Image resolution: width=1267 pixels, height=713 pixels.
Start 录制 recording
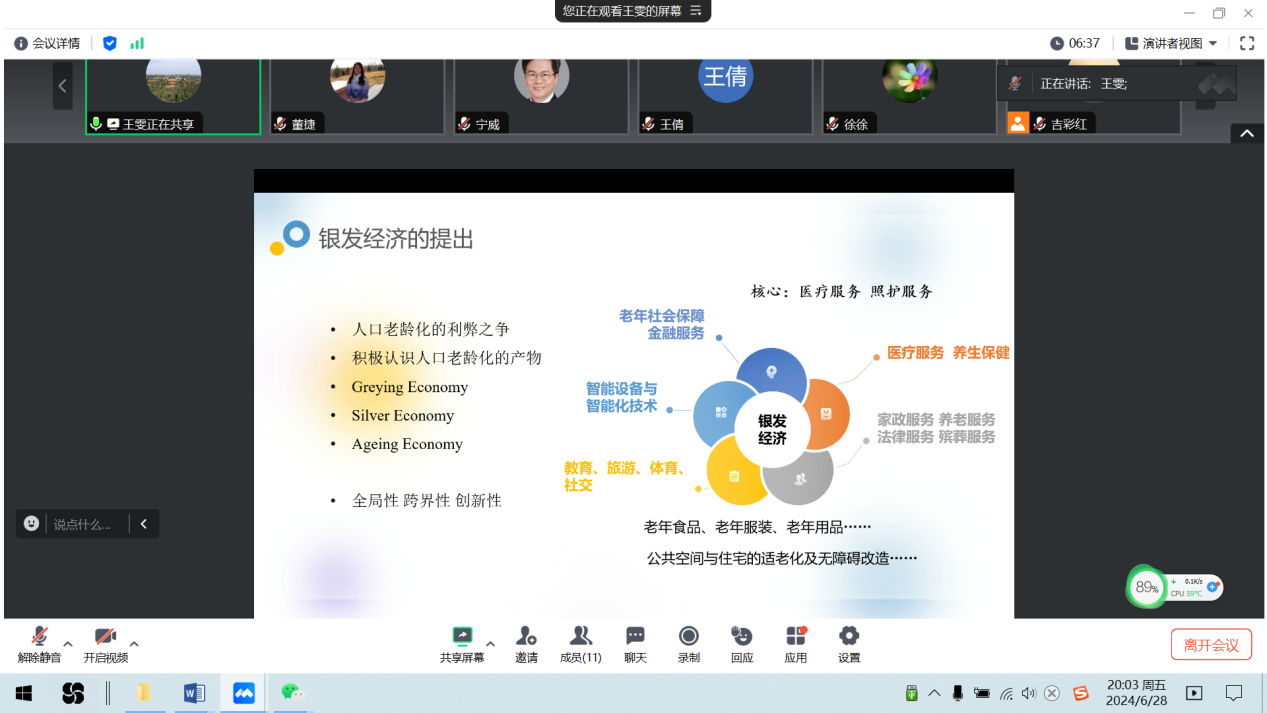tap(688, 637)
